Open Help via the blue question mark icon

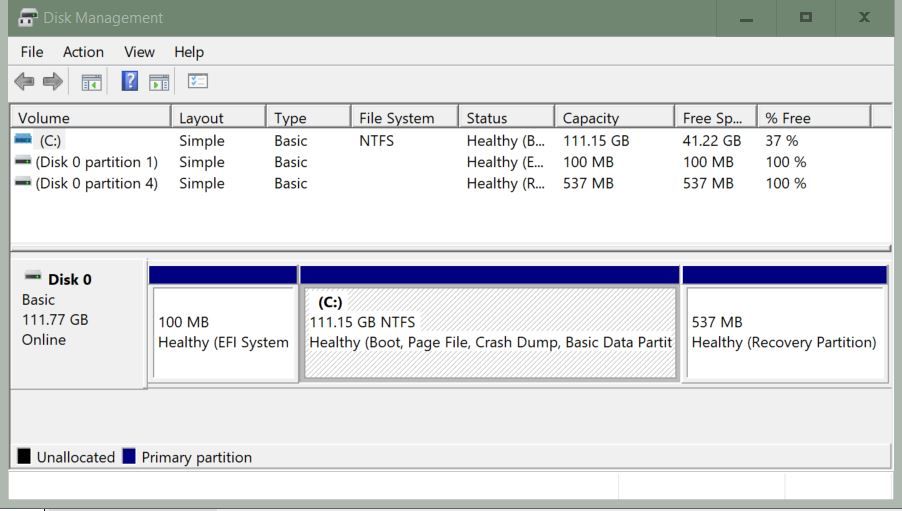(129, 82)
